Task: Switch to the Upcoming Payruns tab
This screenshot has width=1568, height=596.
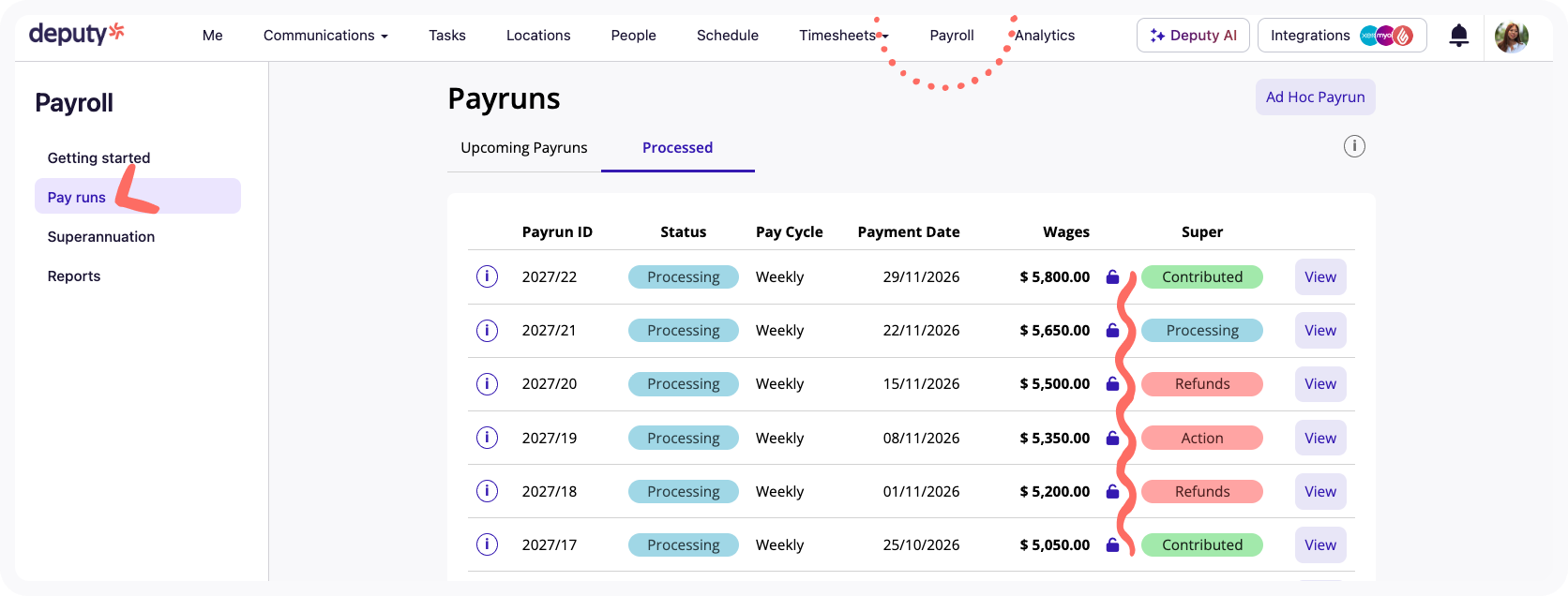Action: click(x=524, y=148)
